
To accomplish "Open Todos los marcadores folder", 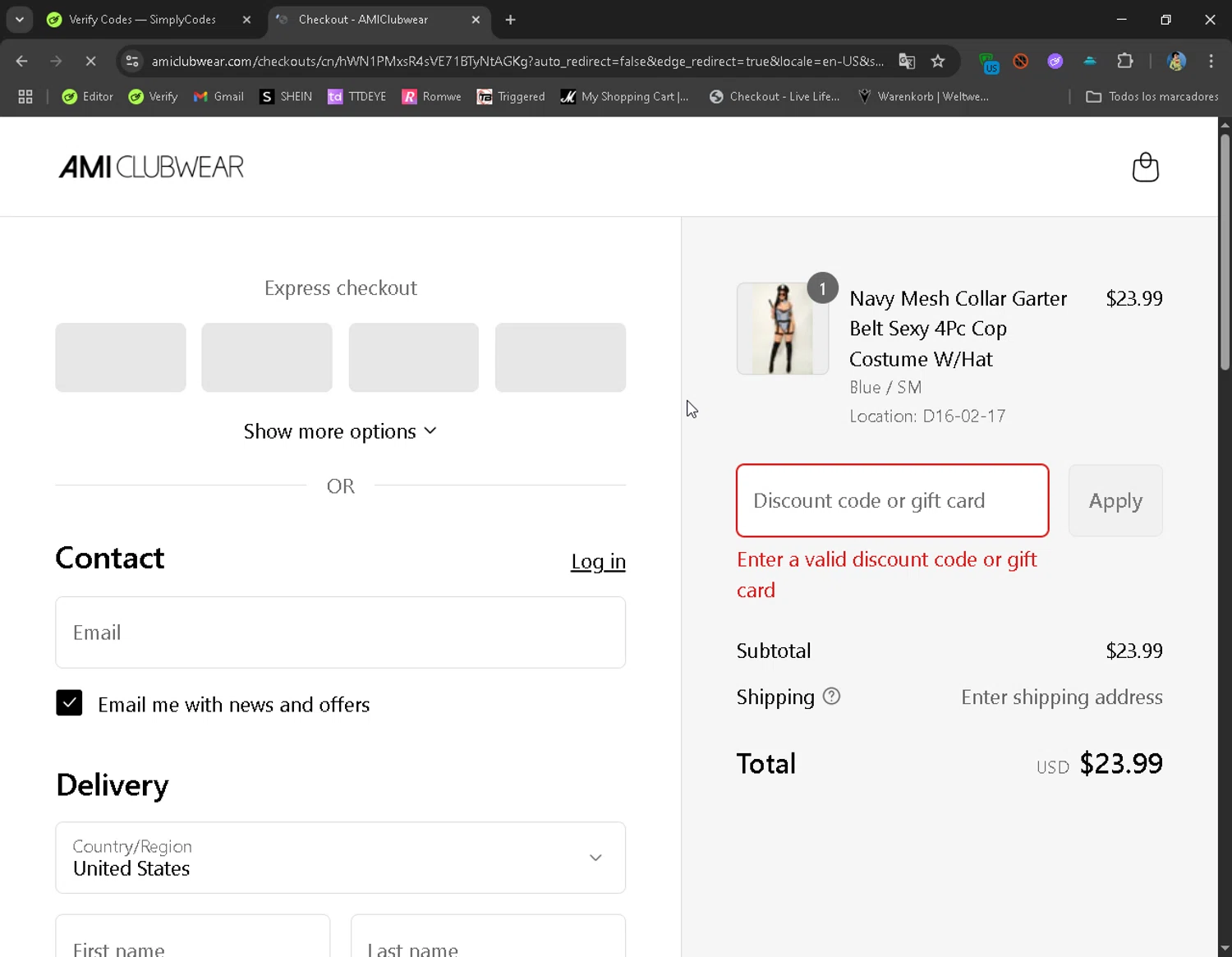I will pyautogui.click(x=1152, y=97).
